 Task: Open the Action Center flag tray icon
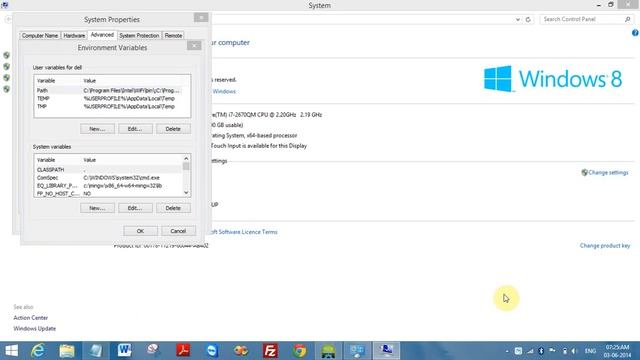pos(552,351)
